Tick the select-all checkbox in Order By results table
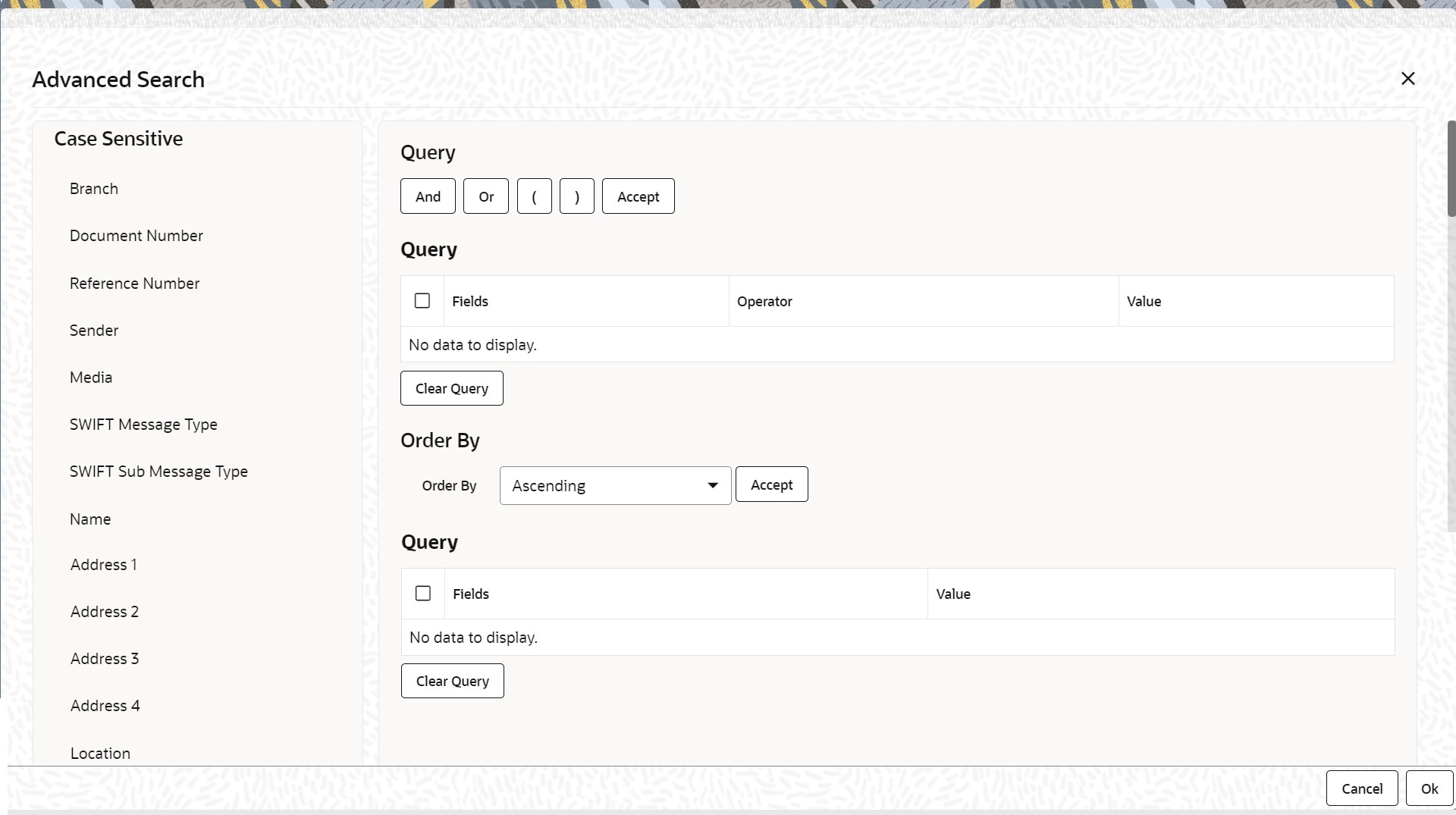Screen dimensions: 1456x815 (423, 594)
